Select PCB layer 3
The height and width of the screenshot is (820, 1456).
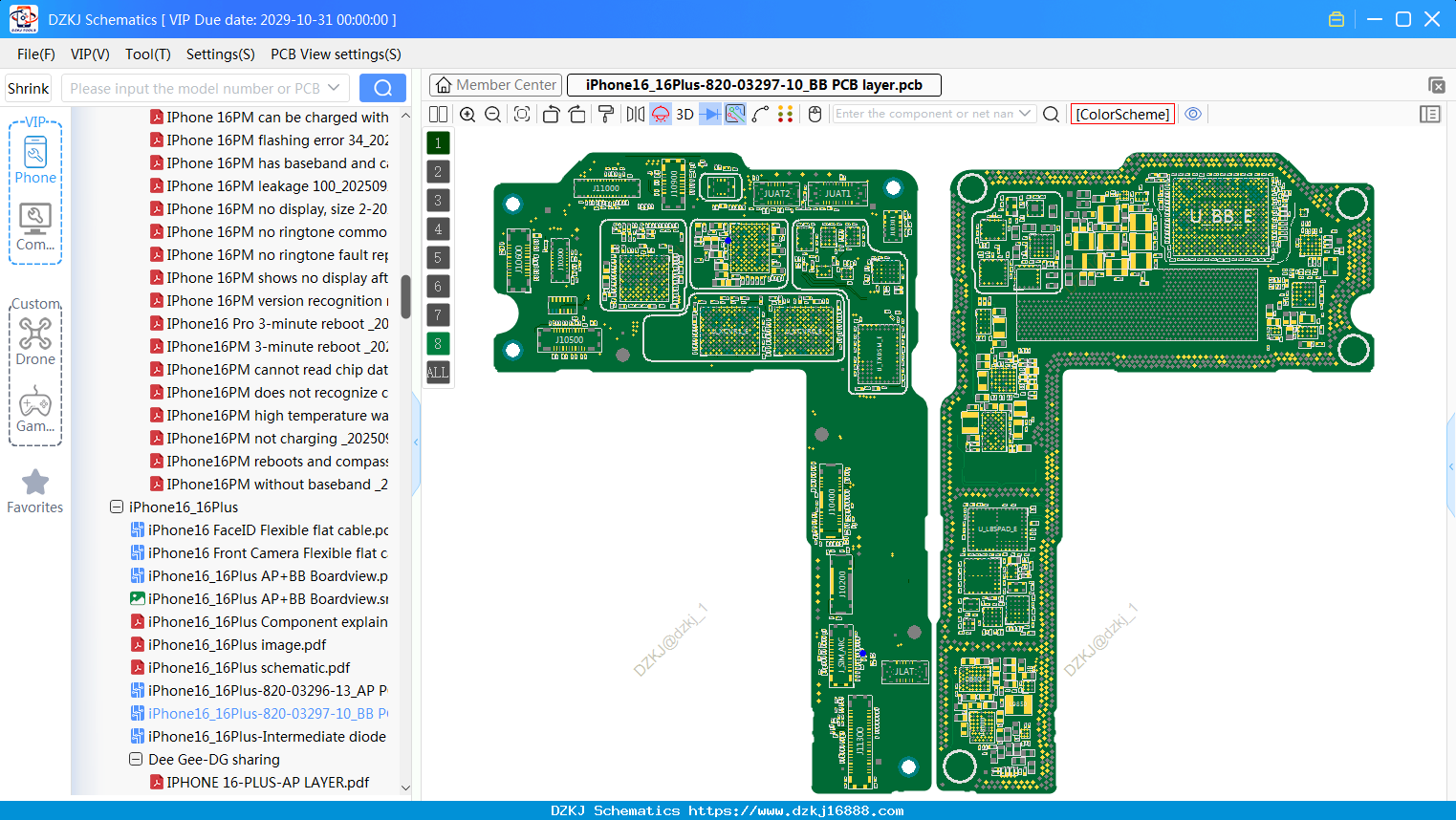tap(438, 201)
